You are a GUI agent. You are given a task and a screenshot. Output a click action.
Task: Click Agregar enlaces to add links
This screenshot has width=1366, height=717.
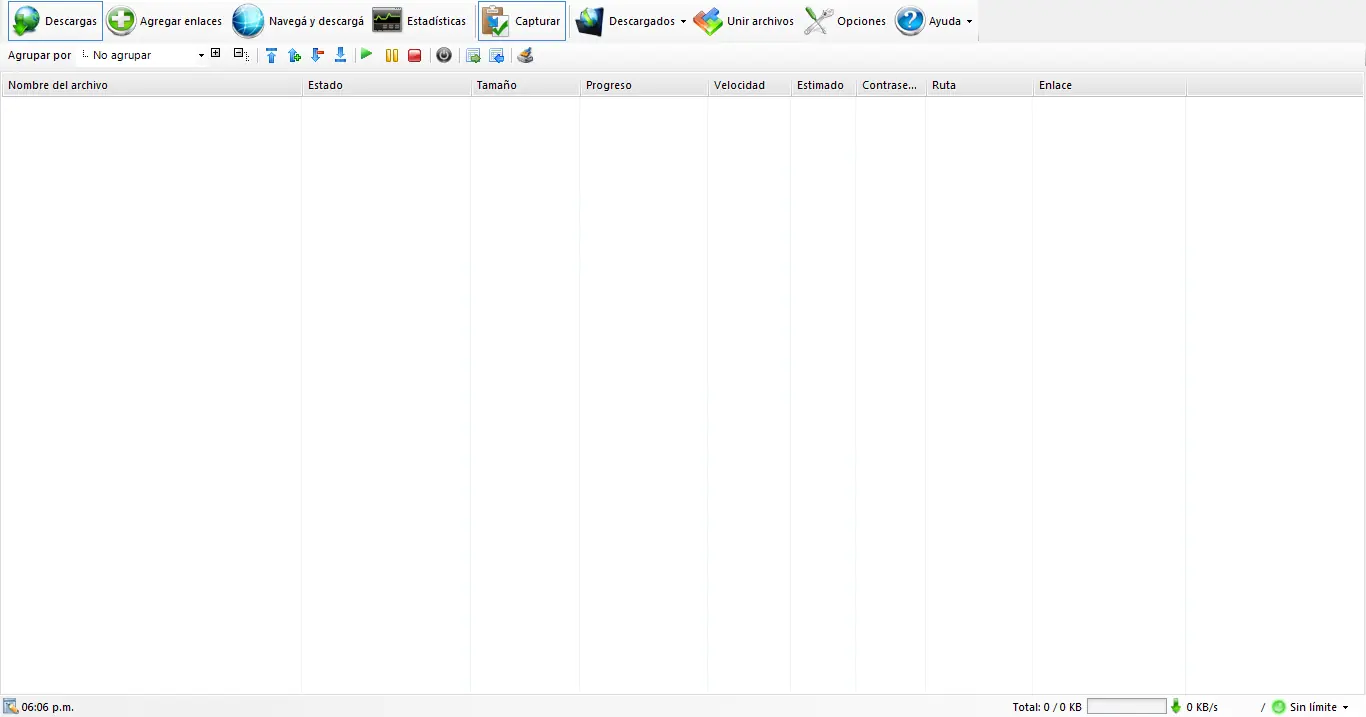point(165,21)
